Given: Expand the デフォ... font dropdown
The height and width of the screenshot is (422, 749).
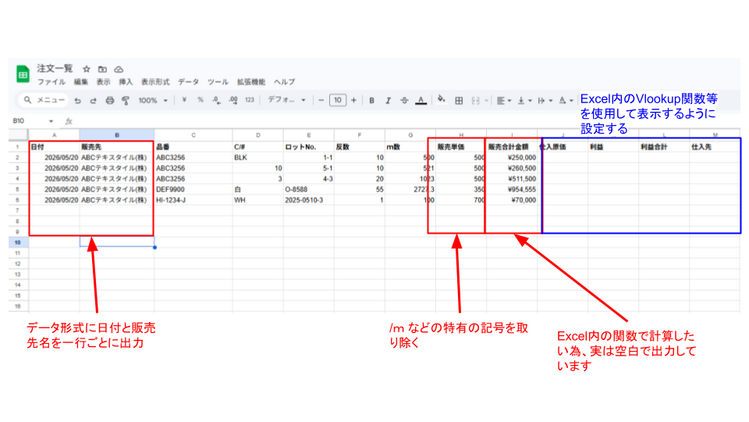Looking at the screenshot, I should point(287,100).
